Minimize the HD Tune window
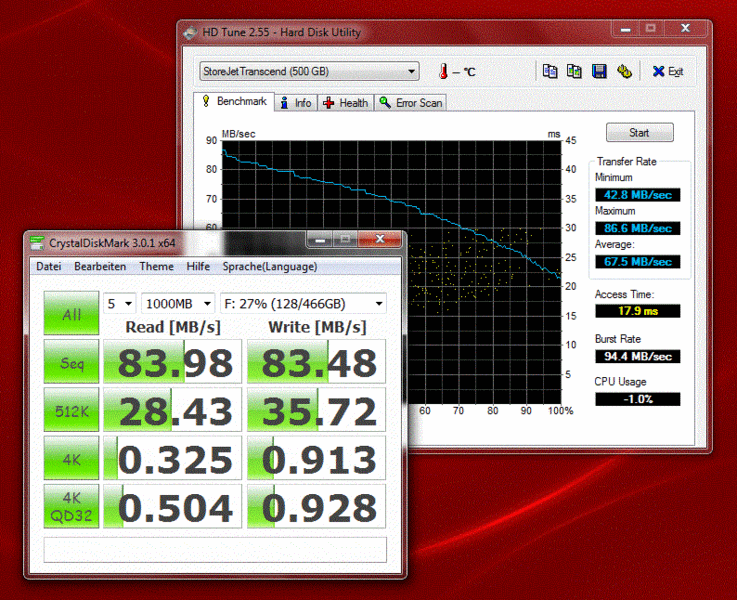Screen dimensions: 737x600 [x=626, y=29]
